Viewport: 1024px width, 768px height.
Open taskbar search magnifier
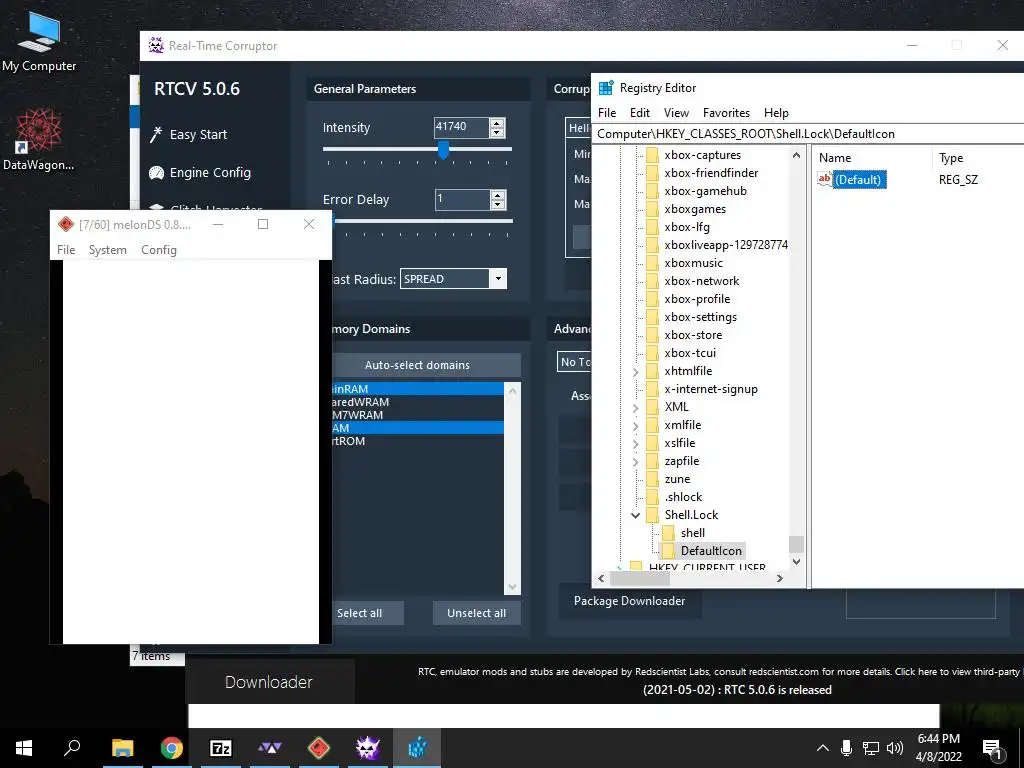72,748
